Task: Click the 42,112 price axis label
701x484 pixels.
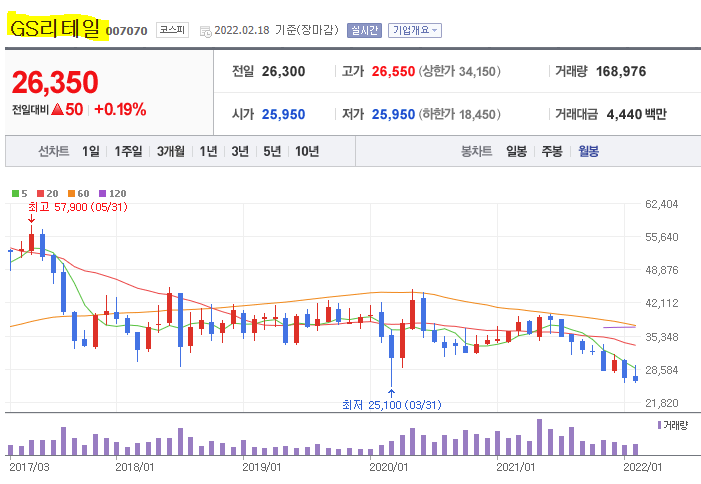Action: point(662,303)
